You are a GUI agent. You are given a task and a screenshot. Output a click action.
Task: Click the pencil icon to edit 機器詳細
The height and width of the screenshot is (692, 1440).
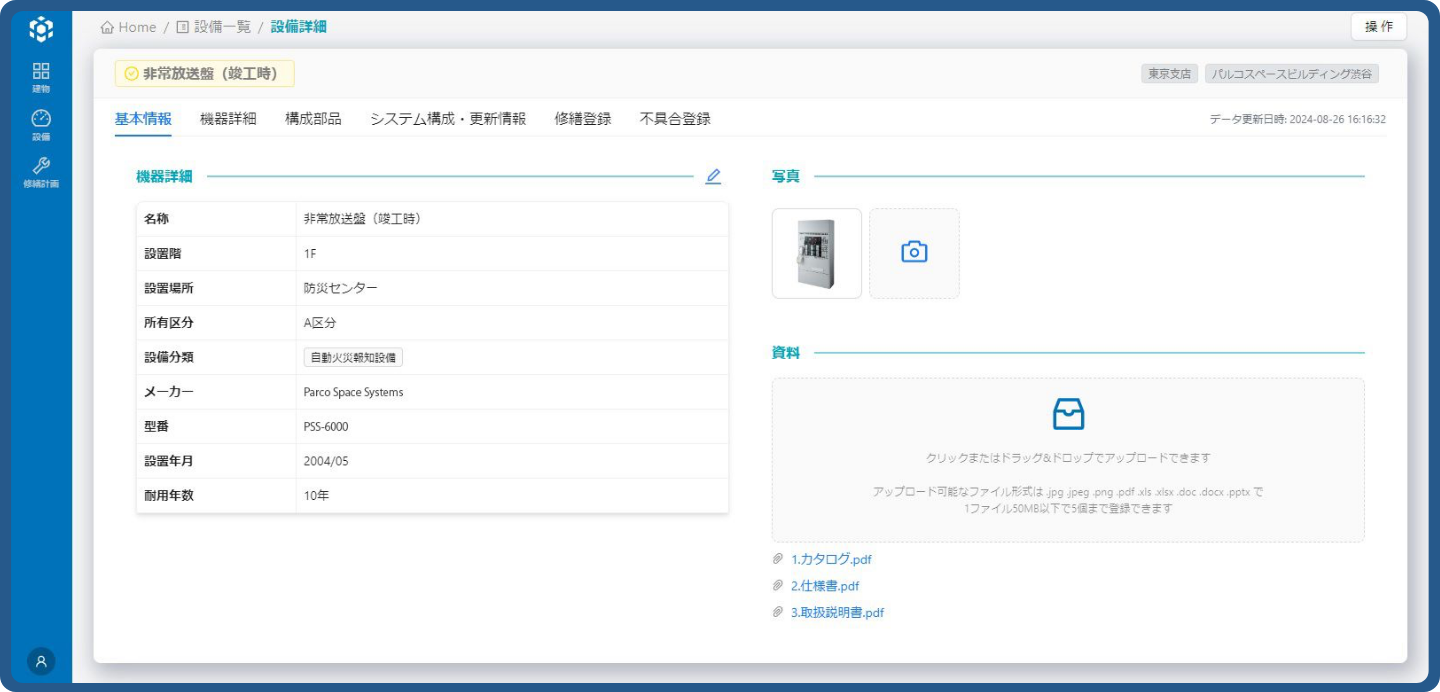[x=713, y=176]
